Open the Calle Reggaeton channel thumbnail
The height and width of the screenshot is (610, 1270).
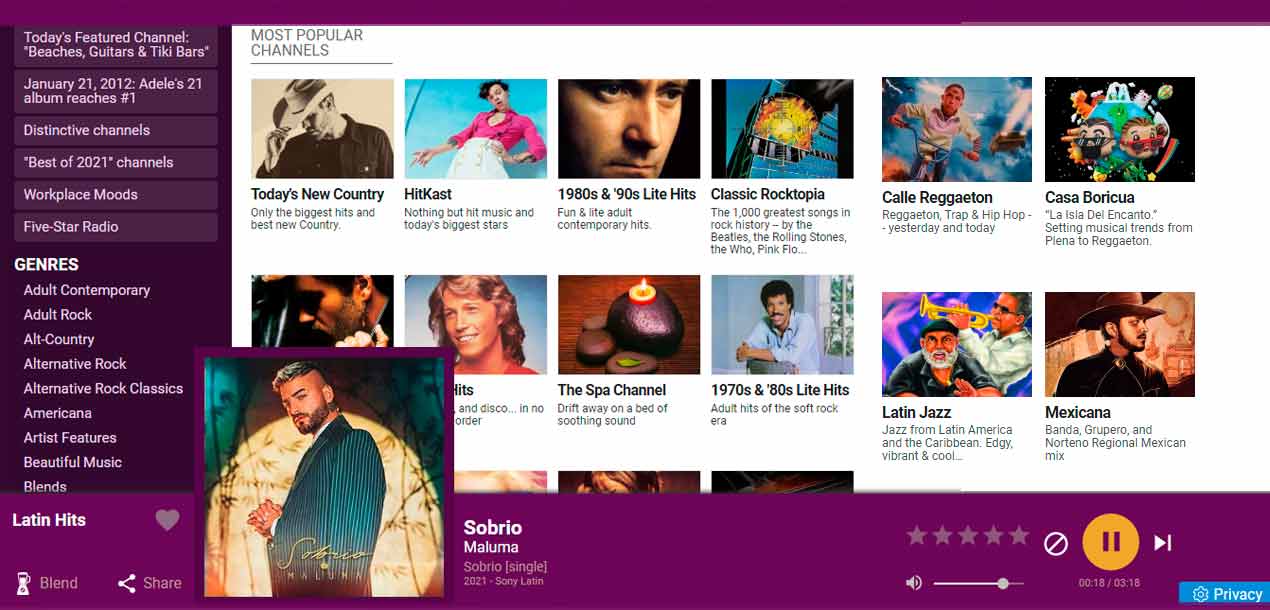point(957,130)
